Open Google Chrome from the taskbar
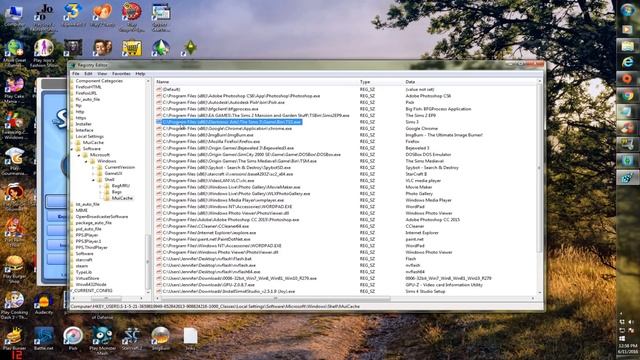Viewport: 640px width, 360px height. click(627, 95)
